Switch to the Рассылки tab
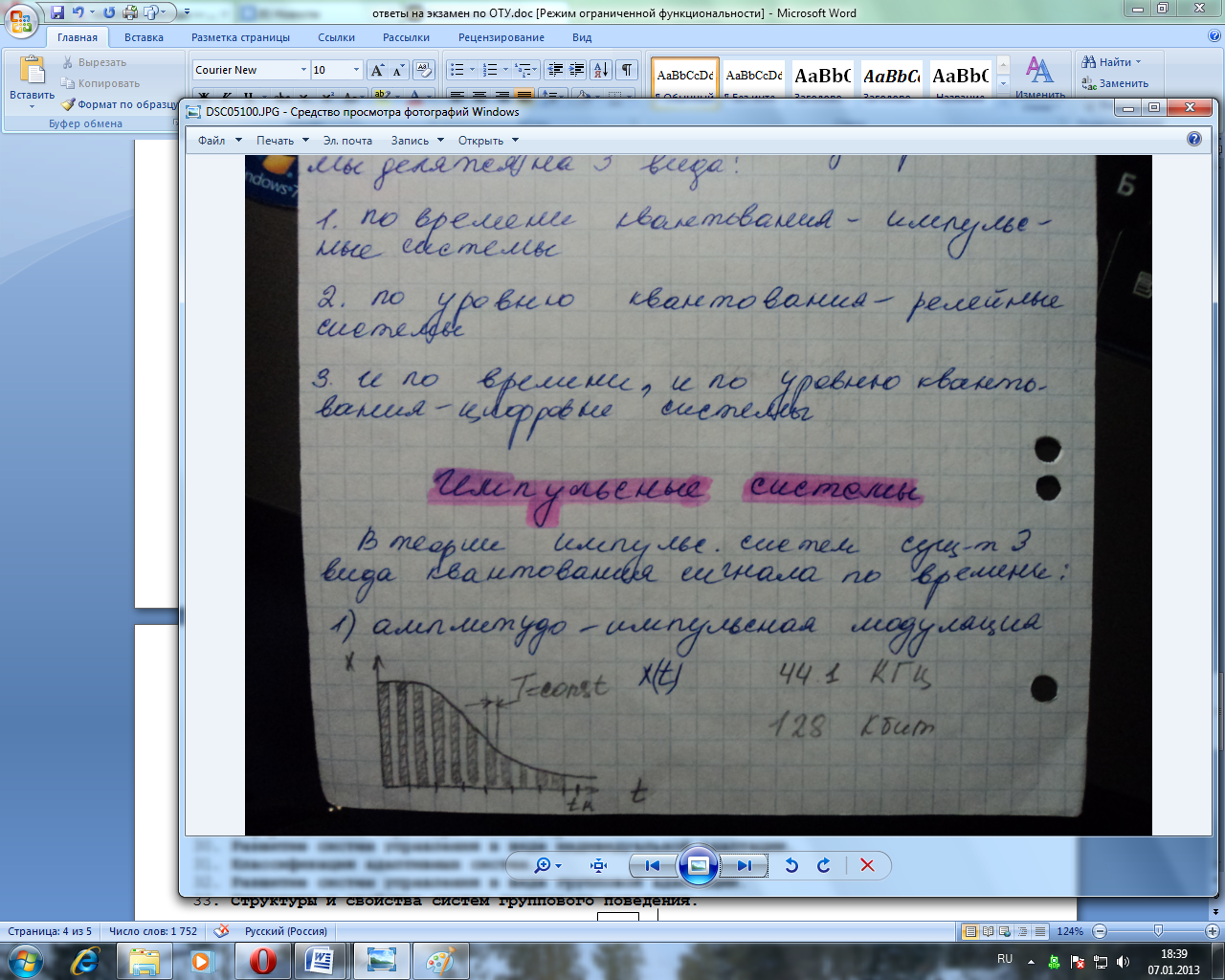 (406, 37)
